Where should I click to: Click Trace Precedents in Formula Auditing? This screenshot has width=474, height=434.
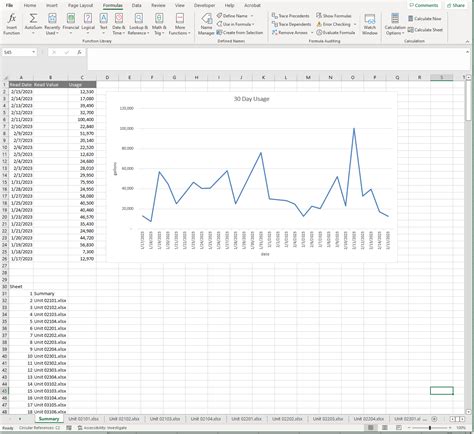(291, 16)
